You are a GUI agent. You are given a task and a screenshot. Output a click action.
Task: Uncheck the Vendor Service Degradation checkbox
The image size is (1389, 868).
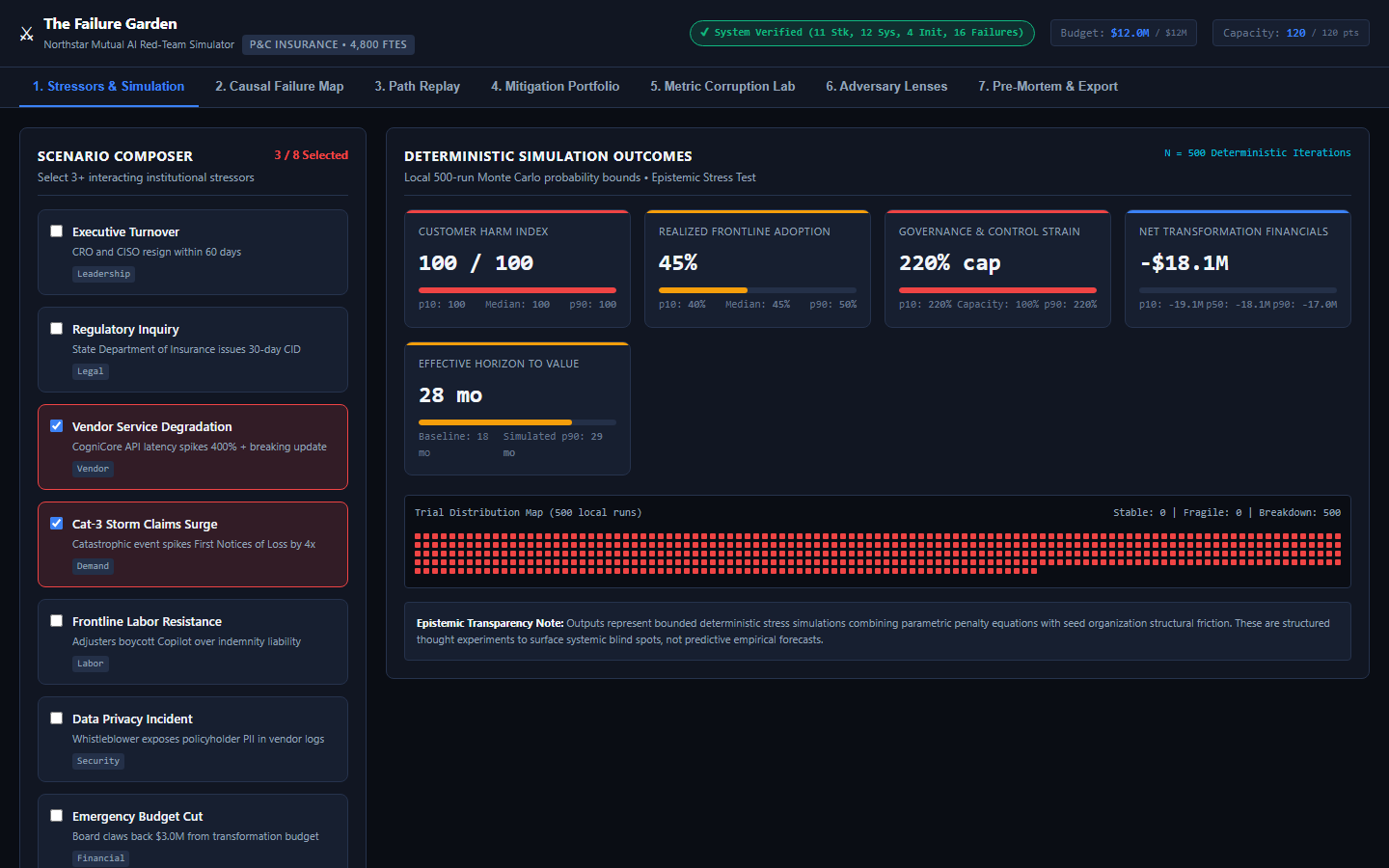[x=57, y=426]
